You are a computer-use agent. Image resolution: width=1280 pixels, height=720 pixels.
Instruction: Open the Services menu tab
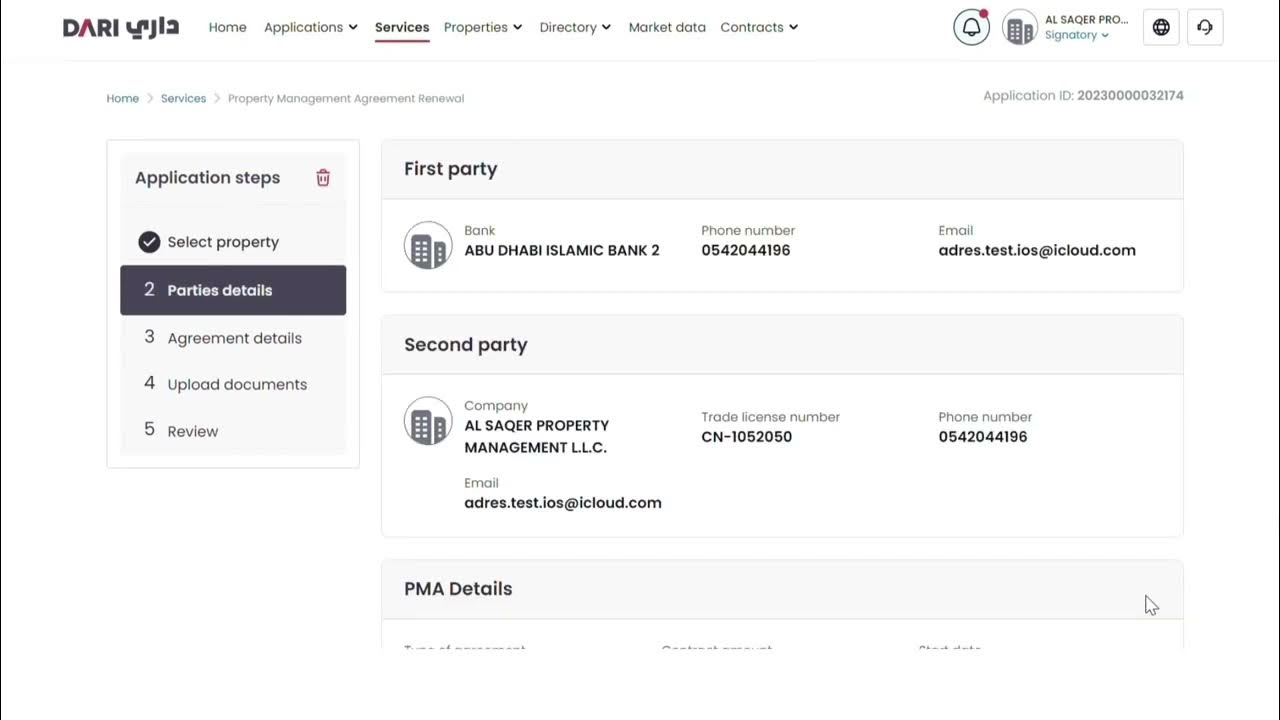pyautogui.click(x=402, y=27)
